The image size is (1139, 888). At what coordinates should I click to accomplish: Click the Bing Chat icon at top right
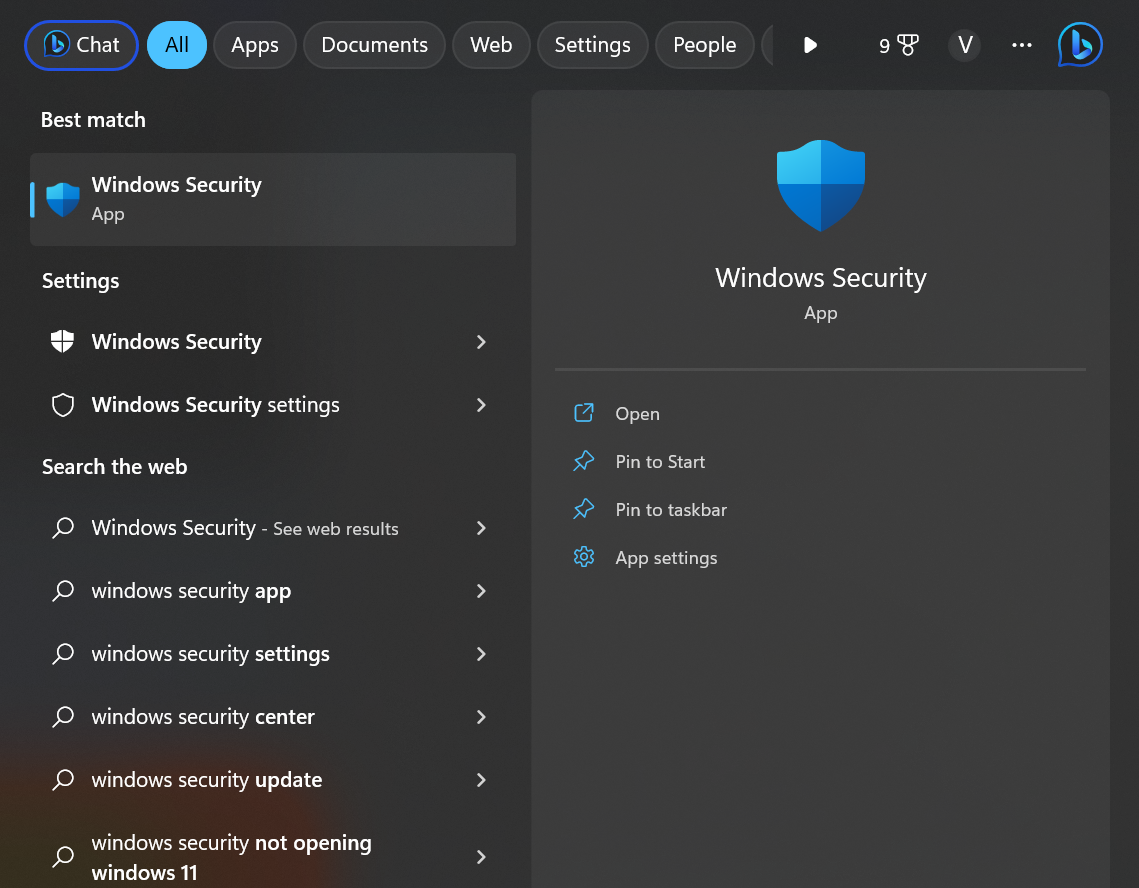[1080, 45]
